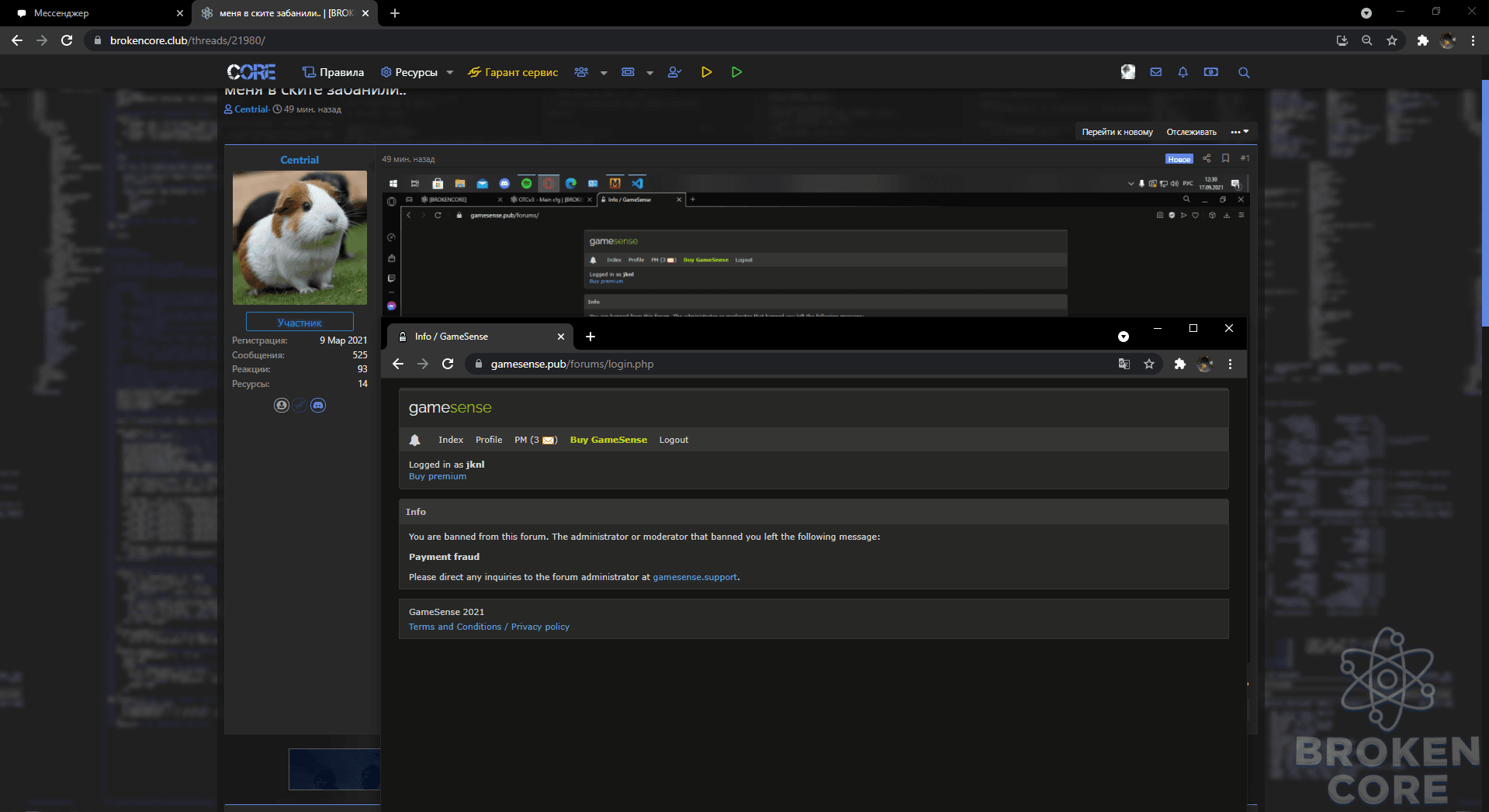
Task: Open the bell notifications icon in forum header
Action: pos(1183,72)
